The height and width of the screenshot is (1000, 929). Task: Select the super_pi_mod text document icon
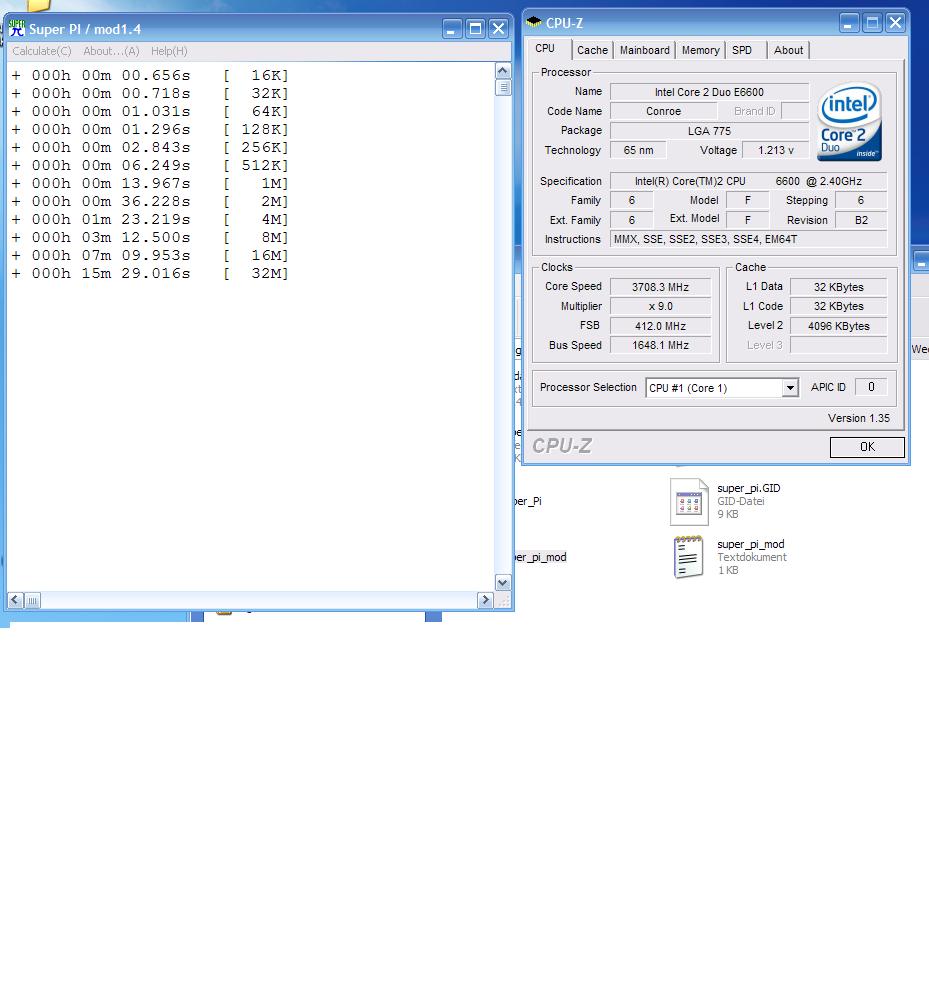689,557
